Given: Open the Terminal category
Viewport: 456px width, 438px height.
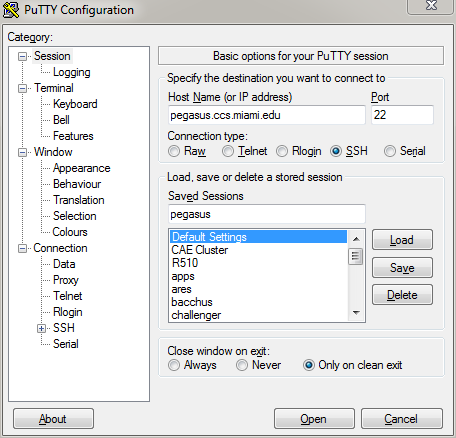Looking at the screenshot, I should point(54,88).
